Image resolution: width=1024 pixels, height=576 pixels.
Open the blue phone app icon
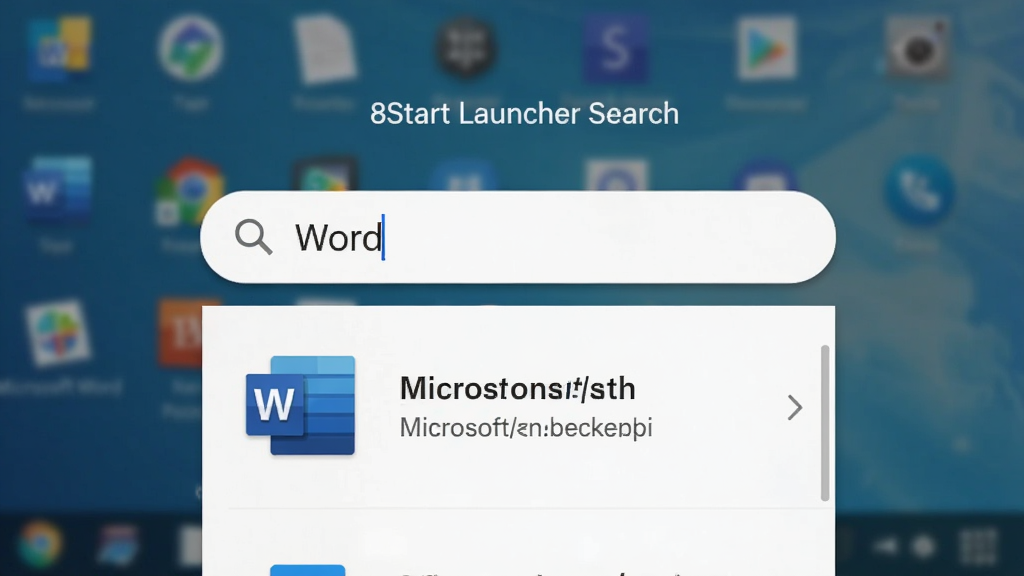(919, 190)
